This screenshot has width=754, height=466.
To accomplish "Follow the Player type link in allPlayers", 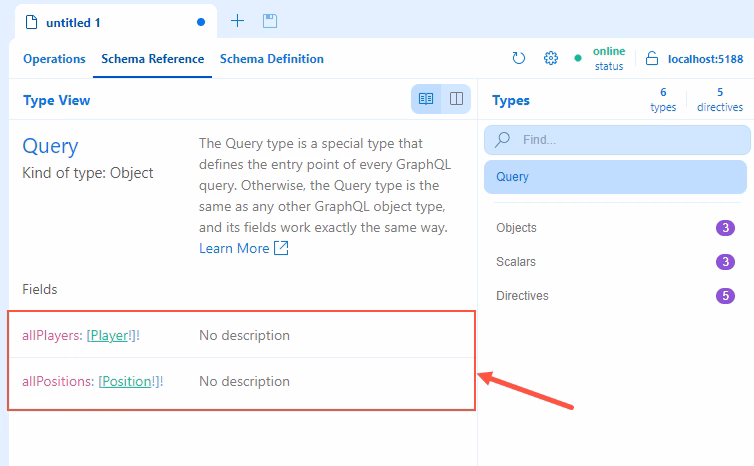I will [109, 335].
